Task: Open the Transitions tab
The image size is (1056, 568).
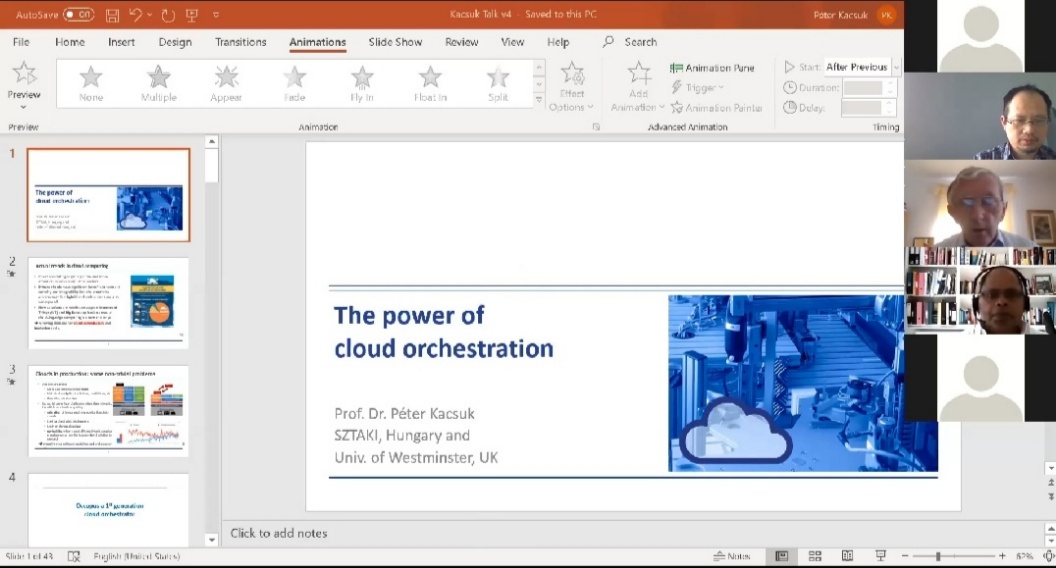Action: tap(240, 42)
